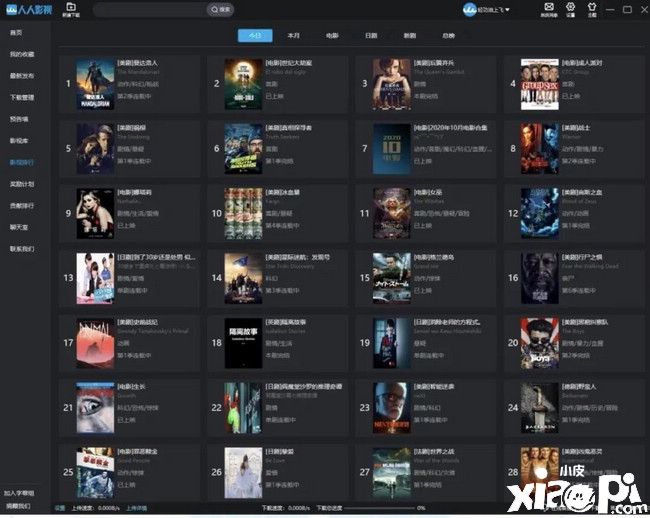Open the messages envelope icon
The image size is (650, 518).
pos(549,7)
